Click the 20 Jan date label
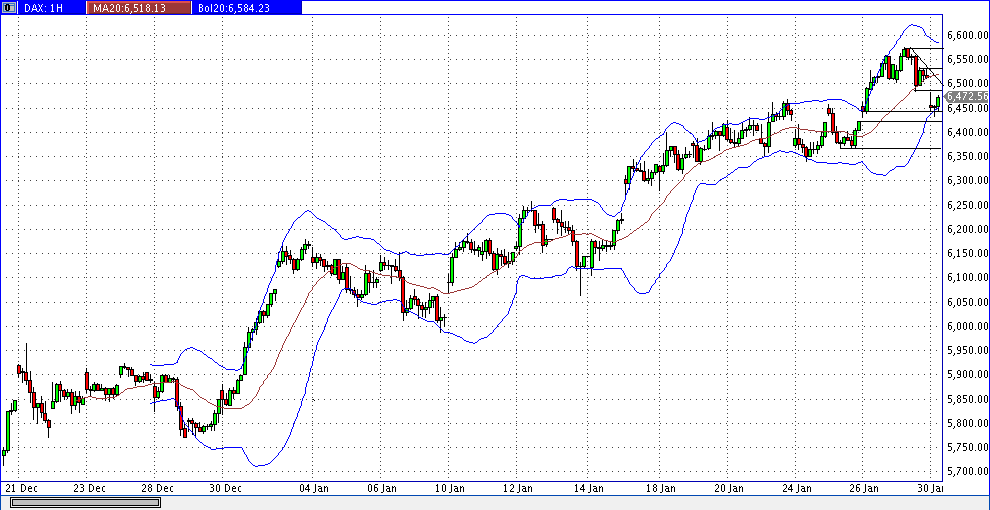 pyautogui.click(x=728, y=489)
